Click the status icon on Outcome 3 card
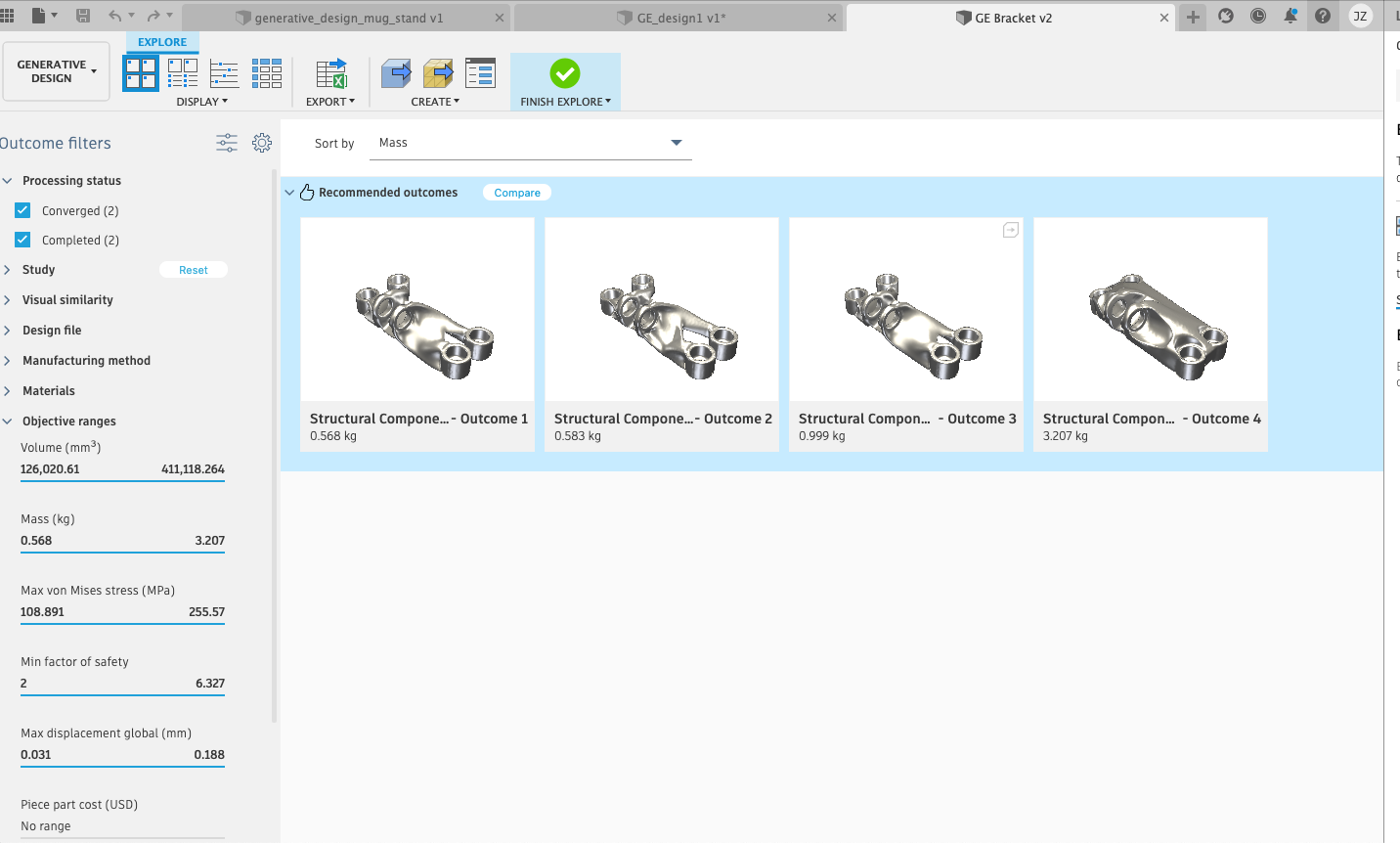Screen dimensions: 1400x843 pyautogui.click(x=1011, y=230)
